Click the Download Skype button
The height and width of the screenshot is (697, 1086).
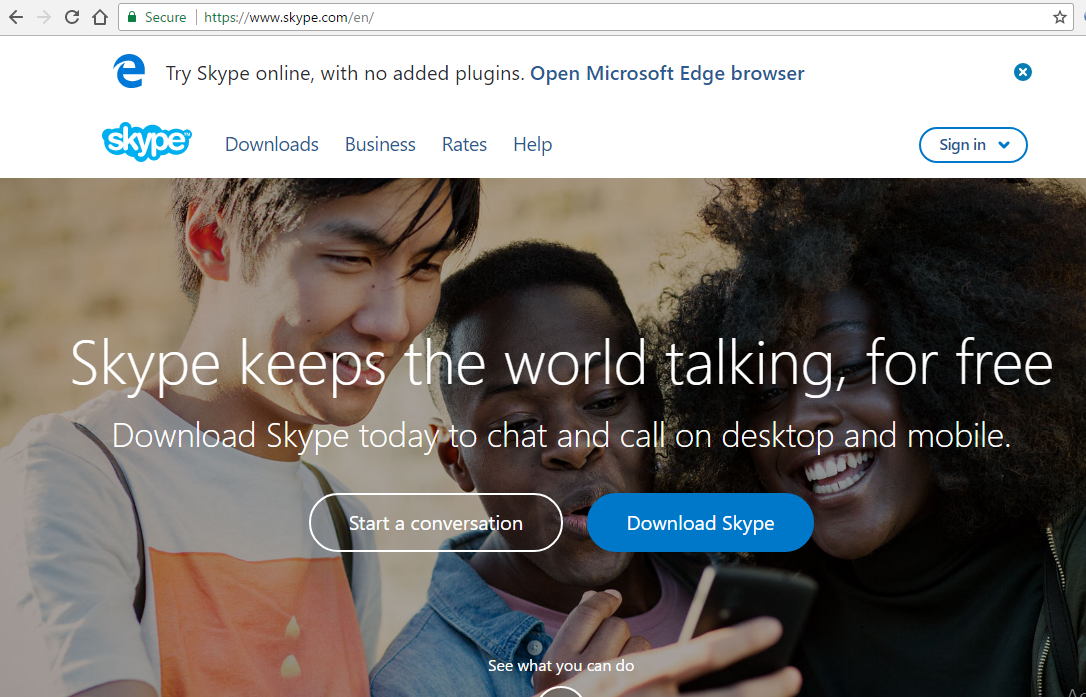click(700, 522)
